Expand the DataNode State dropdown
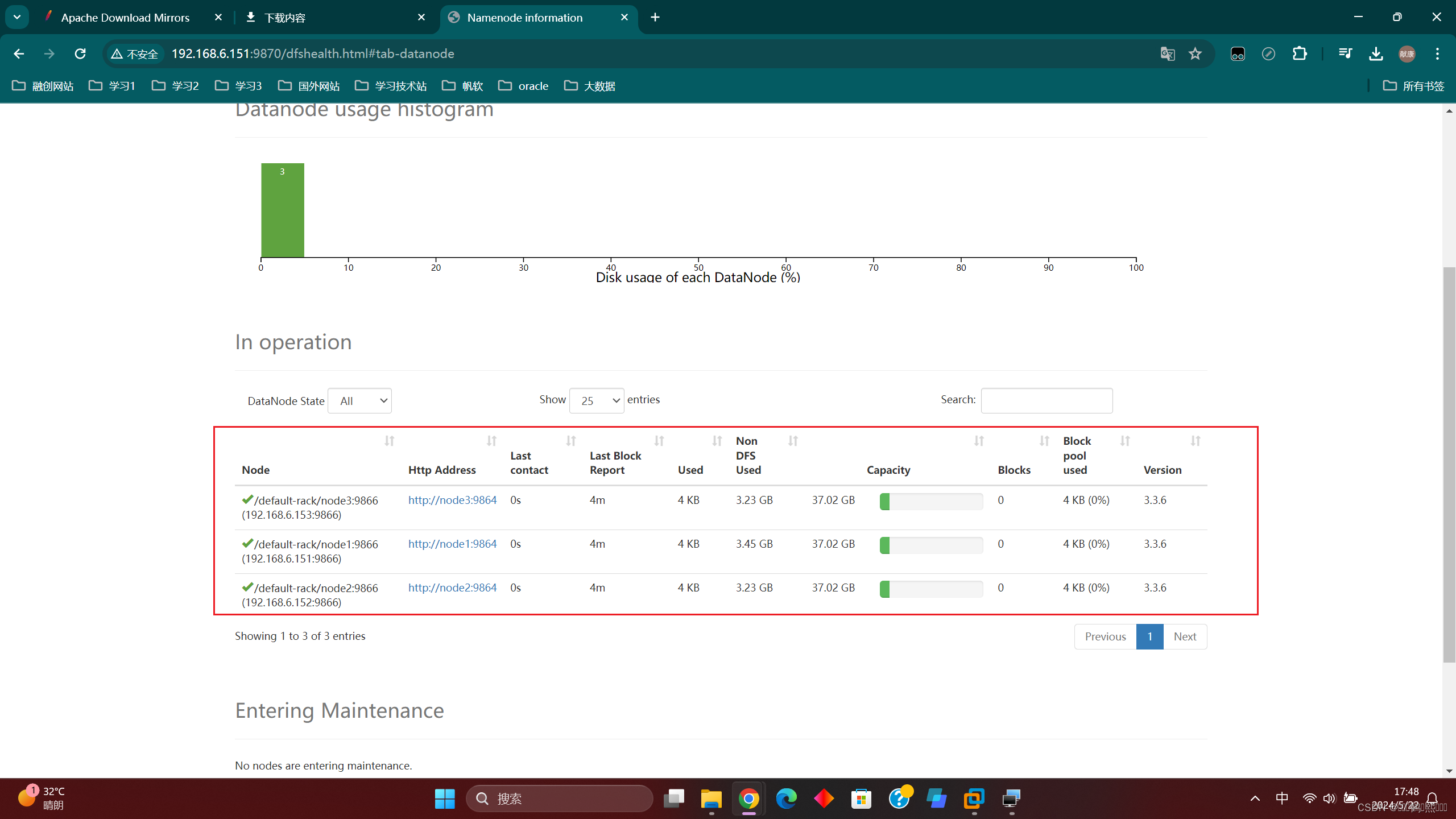 coord(359,401)
